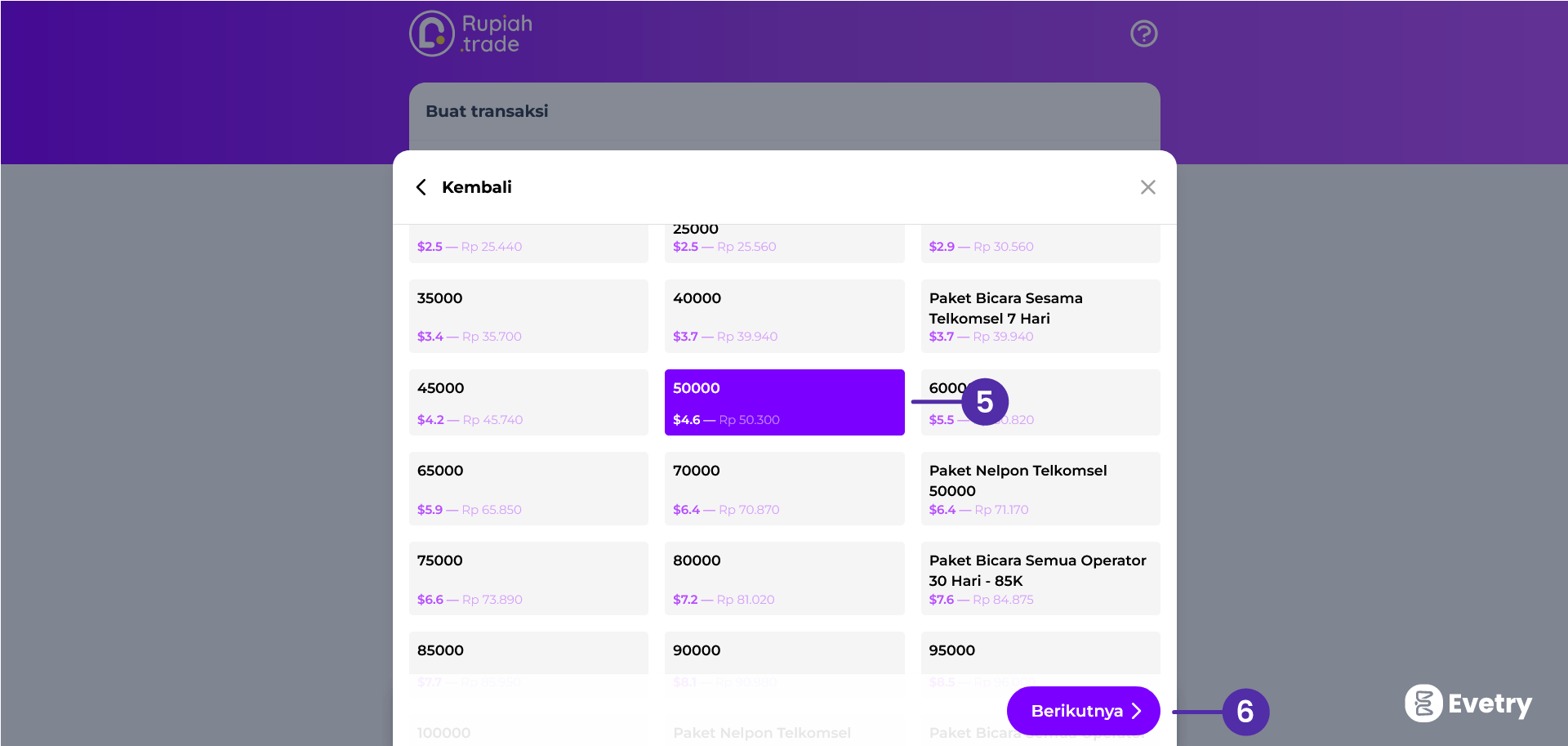Select the 35000 package option
The height and width of the screenshot is (746, 1568).
click(528, 316)
